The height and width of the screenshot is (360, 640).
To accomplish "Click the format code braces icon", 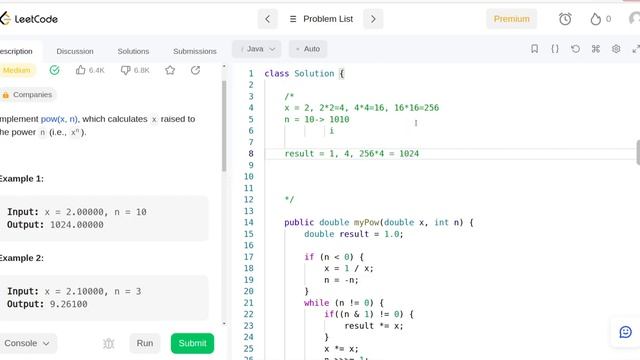I will tap(555, 49).
